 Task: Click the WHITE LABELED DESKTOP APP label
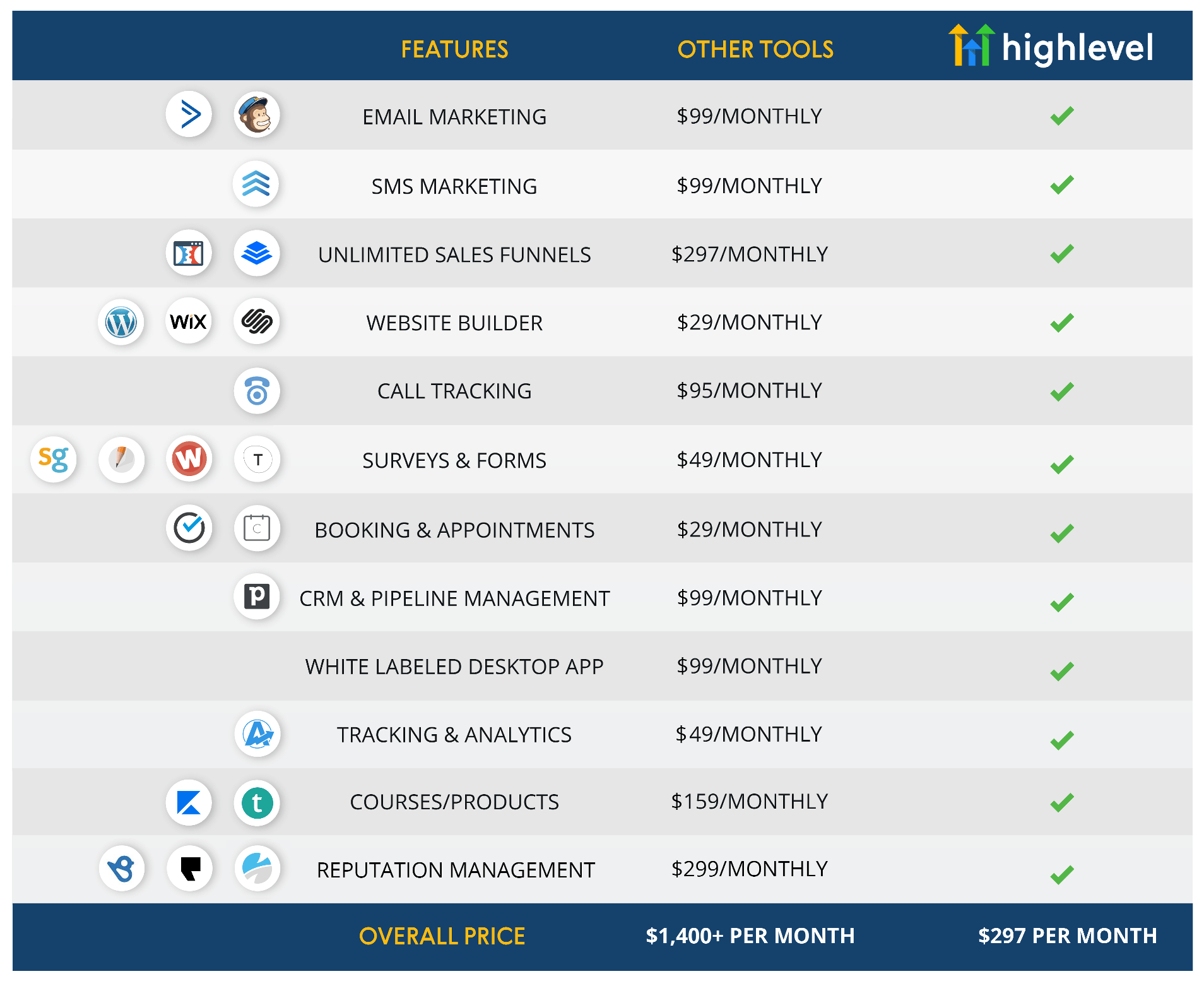tap(454, 666)
